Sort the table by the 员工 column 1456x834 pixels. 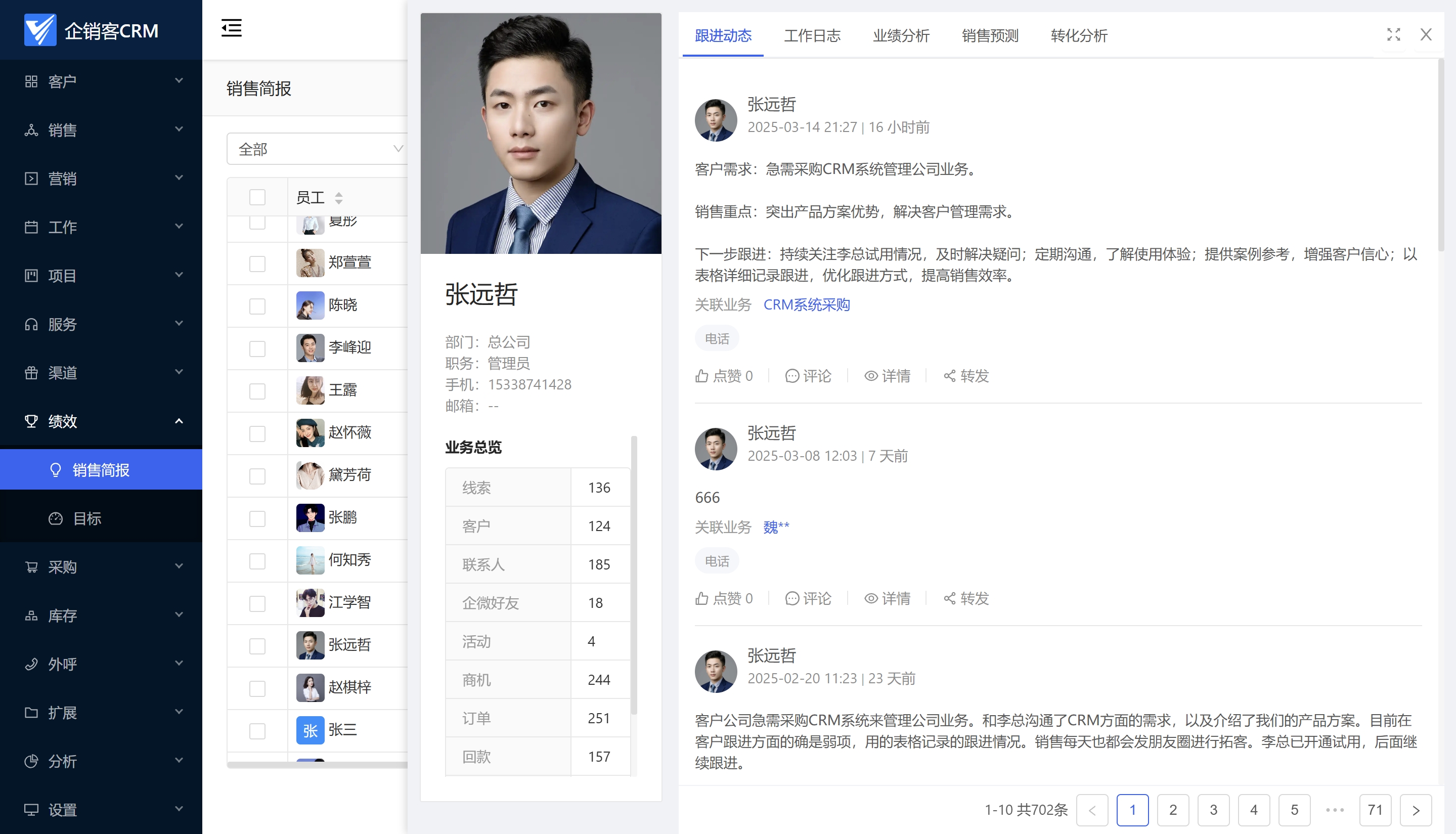[338, 198]
